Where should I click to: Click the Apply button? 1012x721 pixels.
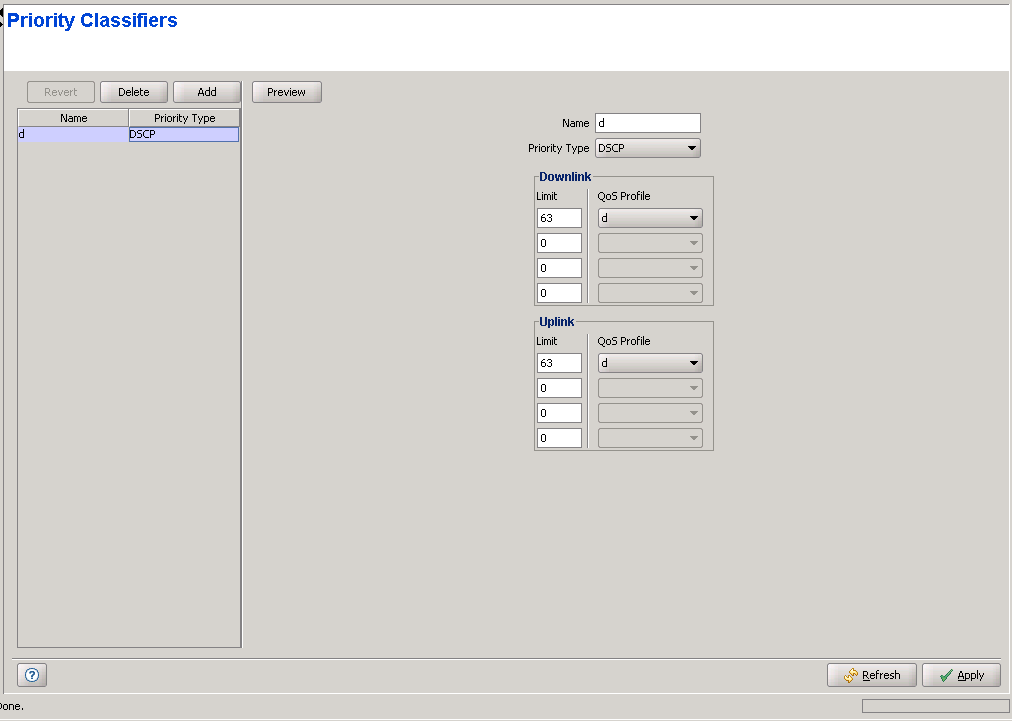961,675
